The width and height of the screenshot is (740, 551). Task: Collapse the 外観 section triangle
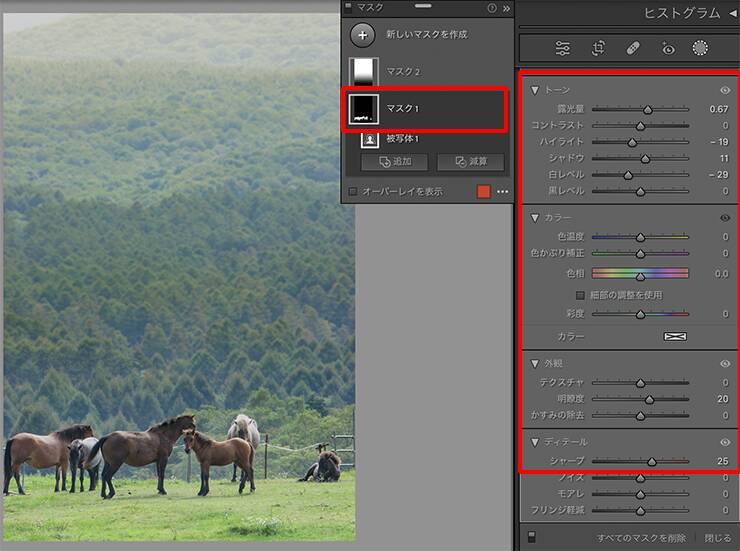click(x=535, y=363)
